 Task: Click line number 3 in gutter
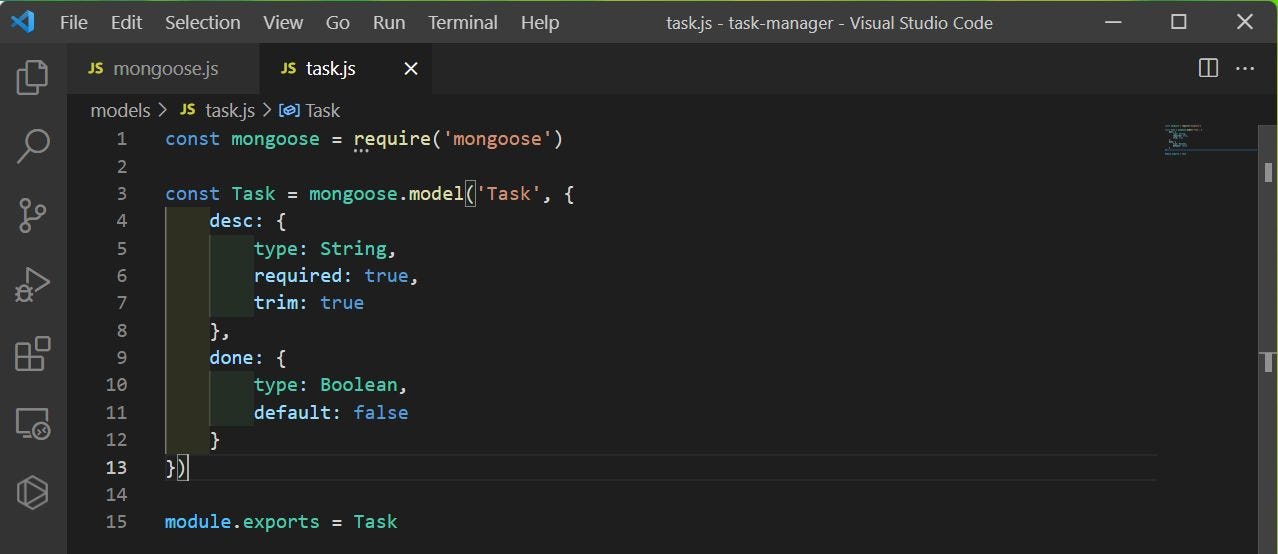(121, 194)
